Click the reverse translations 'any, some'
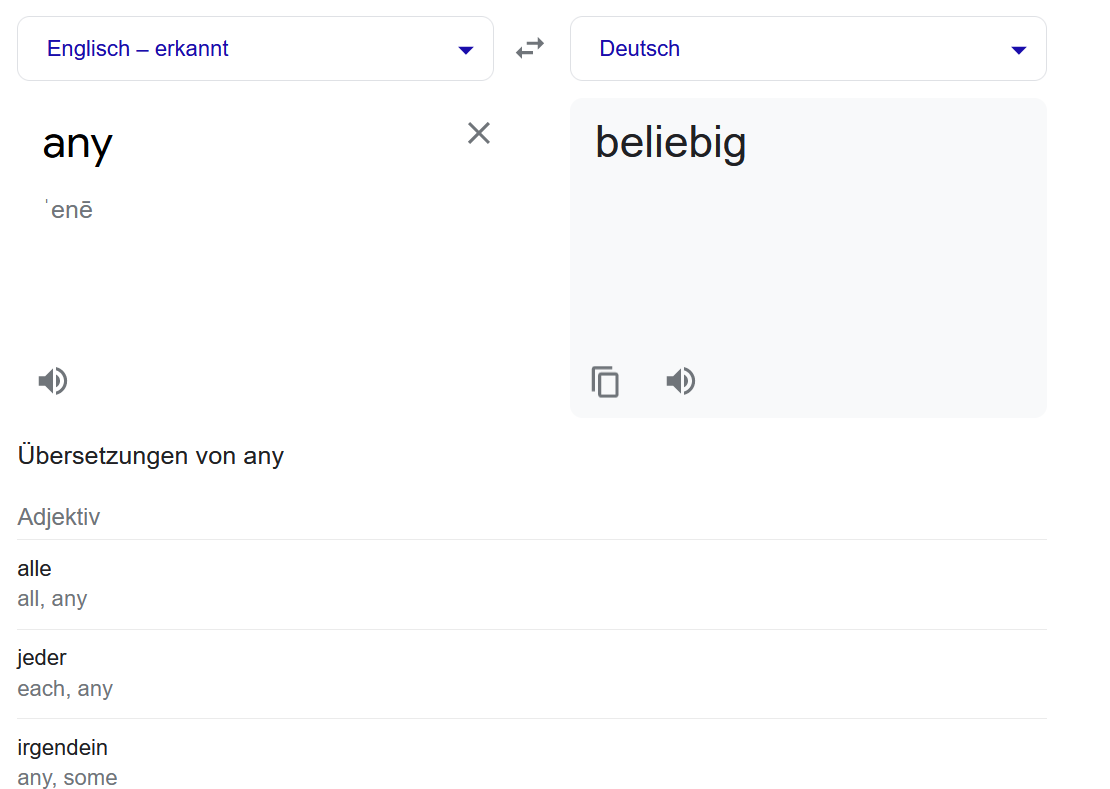The width and height of the screenshot is (1110, 789). pos(67,777)
